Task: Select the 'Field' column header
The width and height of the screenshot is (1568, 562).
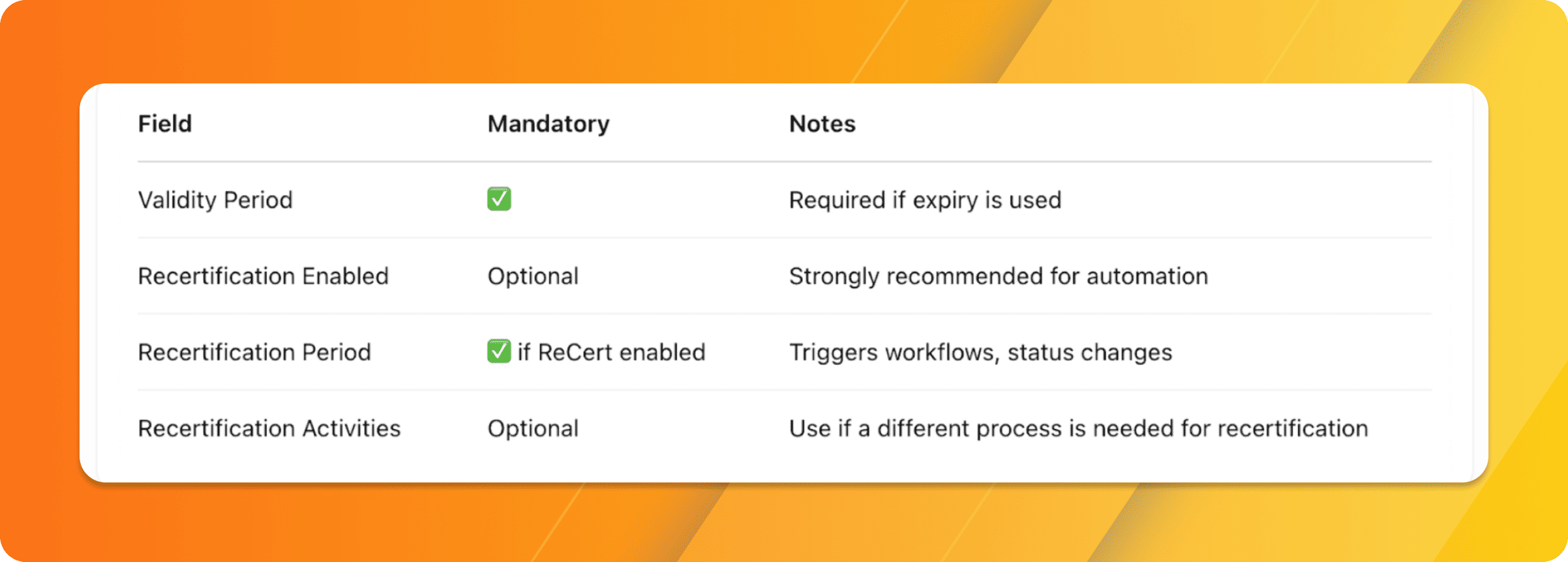Action: tap(165, 124)
